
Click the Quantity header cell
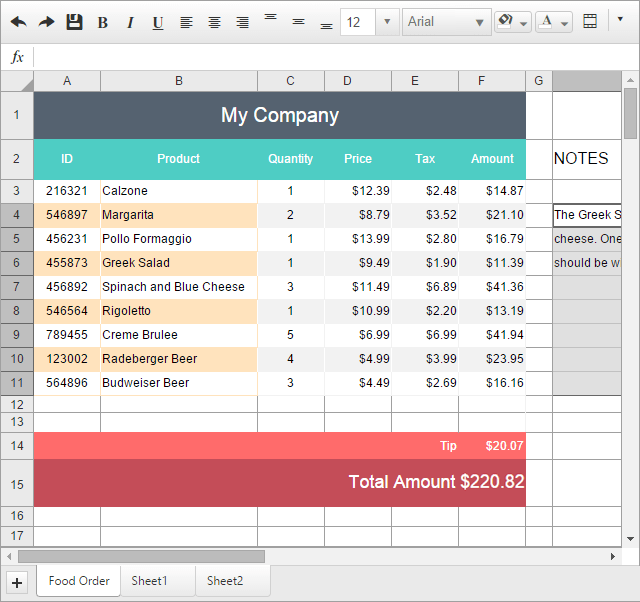pyautogui.click(x=291, y=159)
